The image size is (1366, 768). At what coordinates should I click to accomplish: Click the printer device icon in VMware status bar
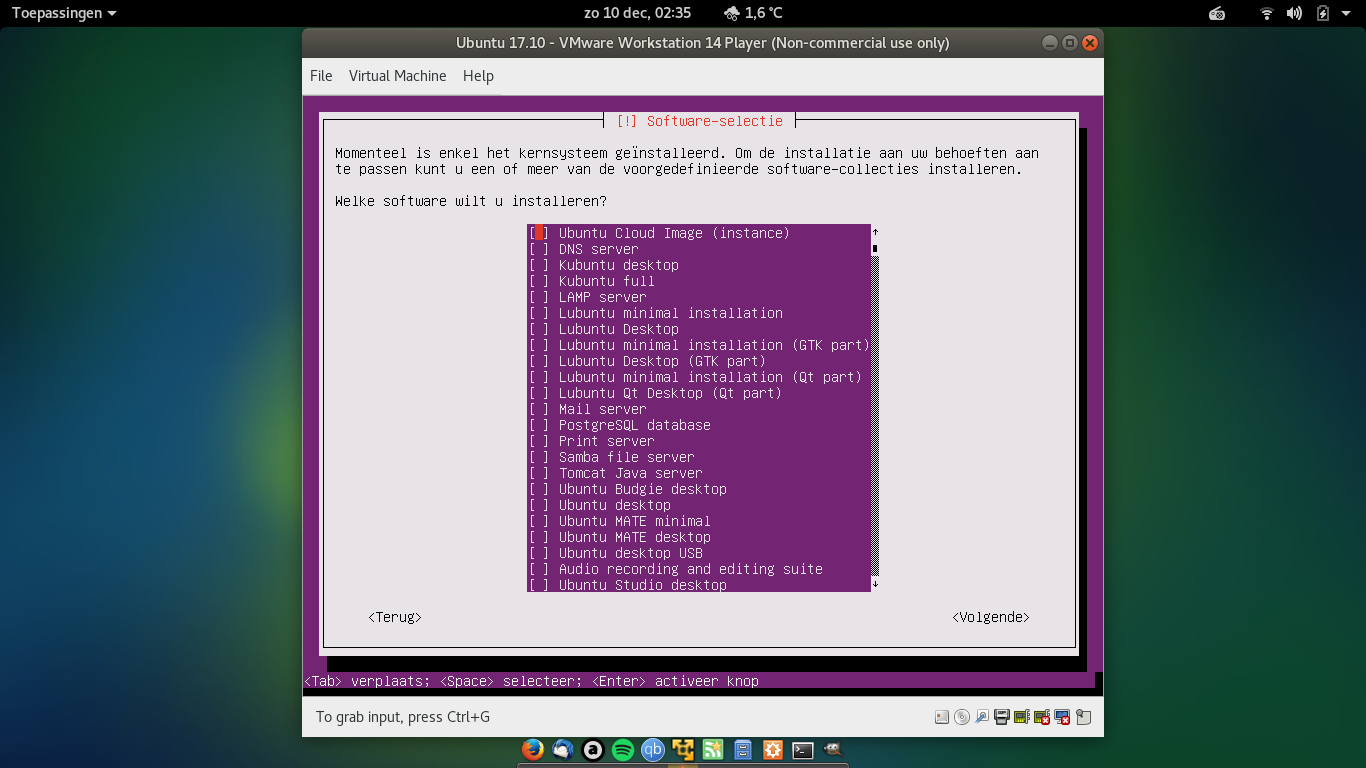(x=1002, y=717)
